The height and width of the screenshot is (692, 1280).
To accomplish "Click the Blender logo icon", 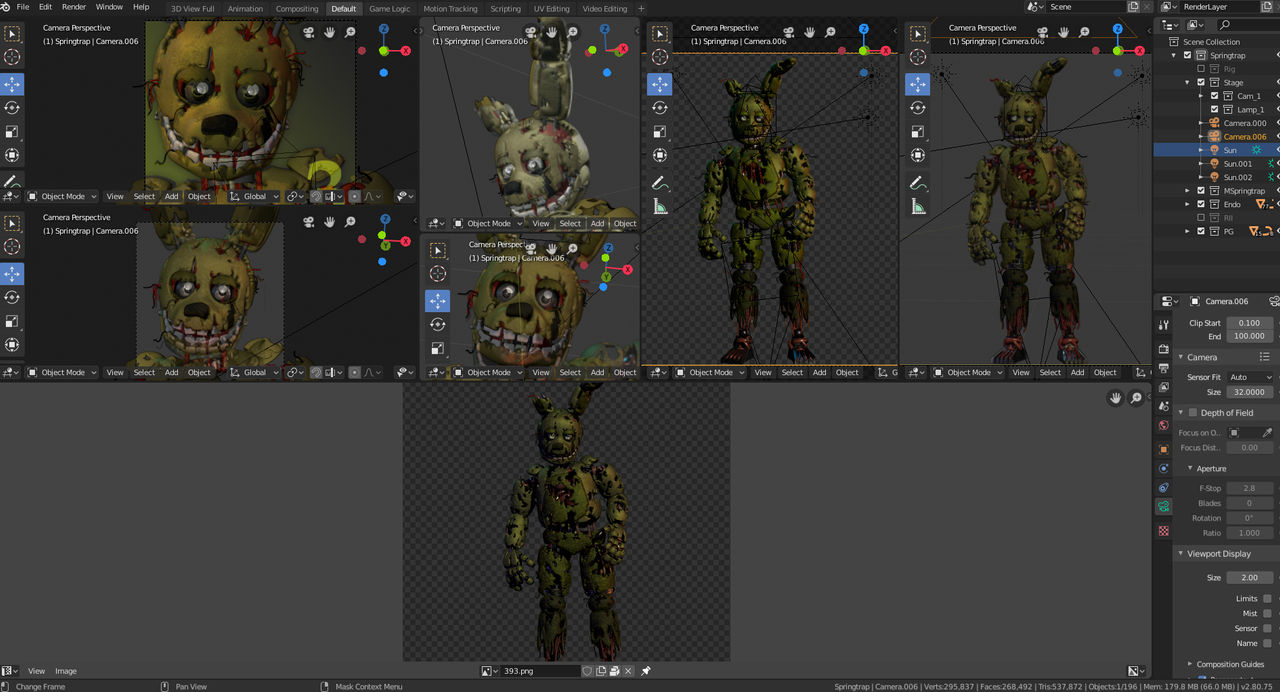I will [6, 7].
